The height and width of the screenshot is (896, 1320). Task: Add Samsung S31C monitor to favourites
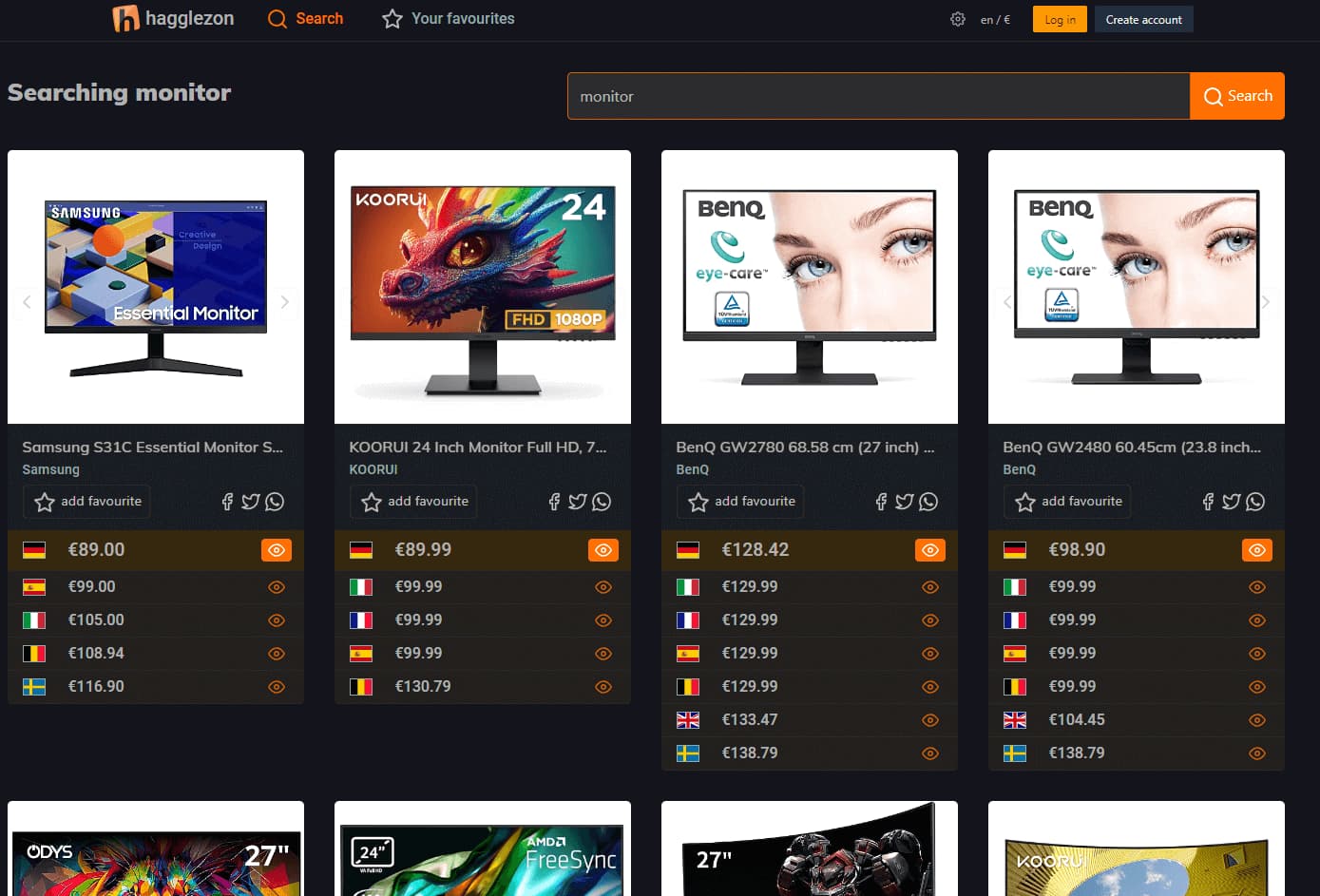[87, 502]
